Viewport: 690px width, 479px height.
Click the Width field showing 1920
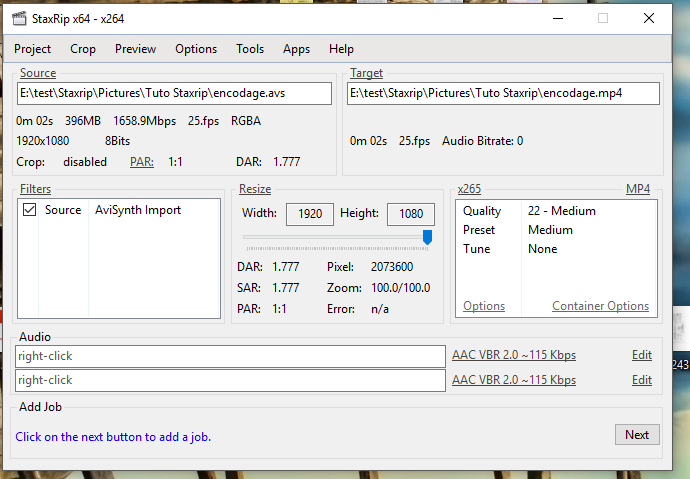point(310,214)
